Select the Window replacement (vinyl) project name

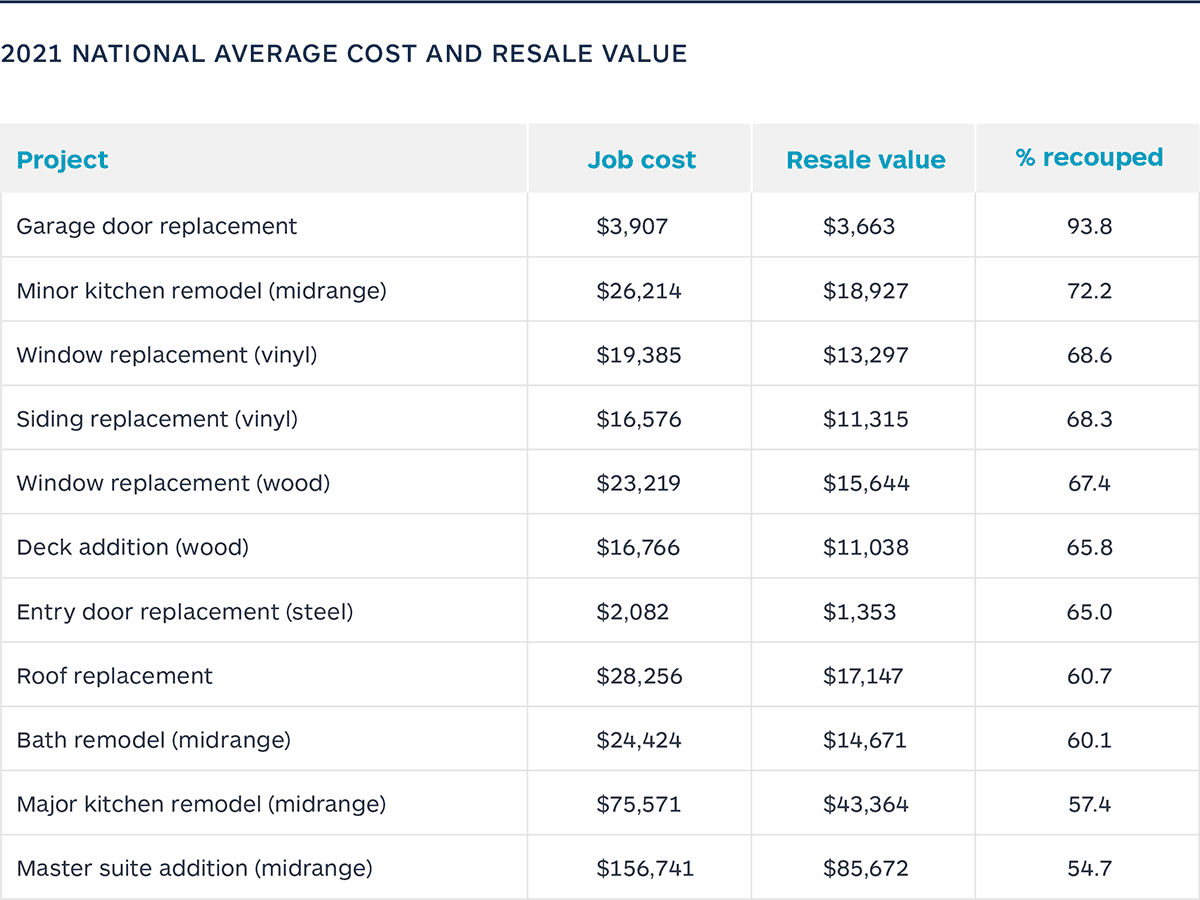coord(166,355)
